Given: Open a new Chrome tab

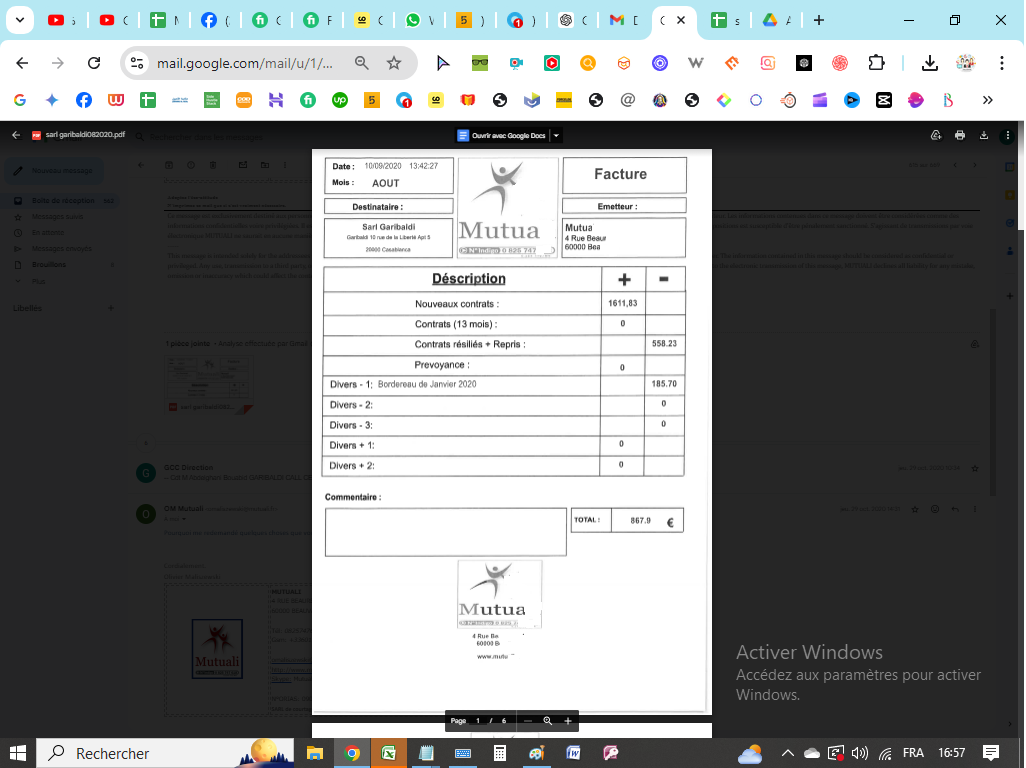Looking at the screenshot, I should pyautogui.click(x=819, y=20).
